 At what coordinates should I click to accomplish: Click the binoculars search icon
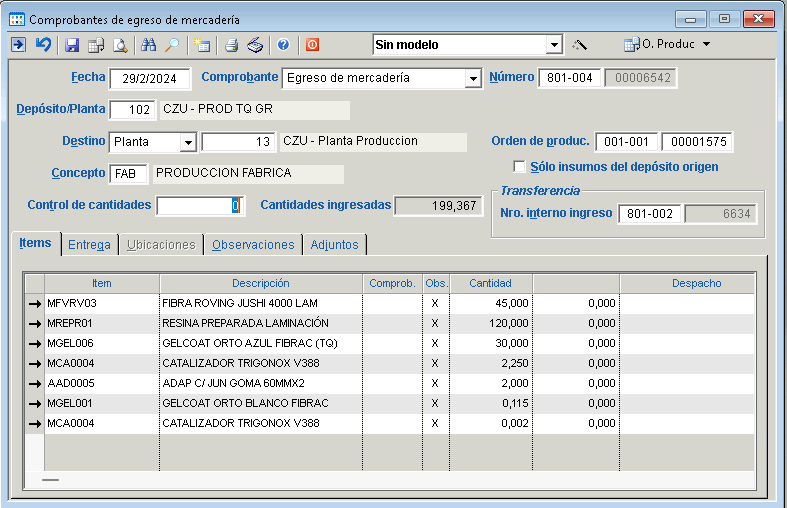click(x=148, y=45)
